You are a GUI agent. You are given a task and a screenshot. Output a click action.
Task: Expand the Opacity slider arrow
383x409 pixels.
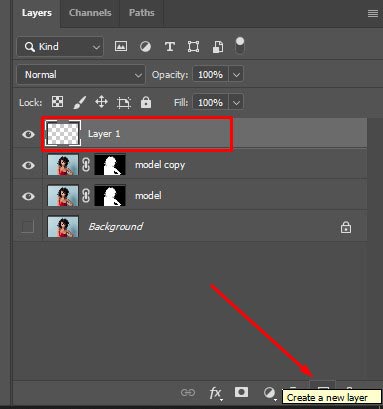[236, 74]
